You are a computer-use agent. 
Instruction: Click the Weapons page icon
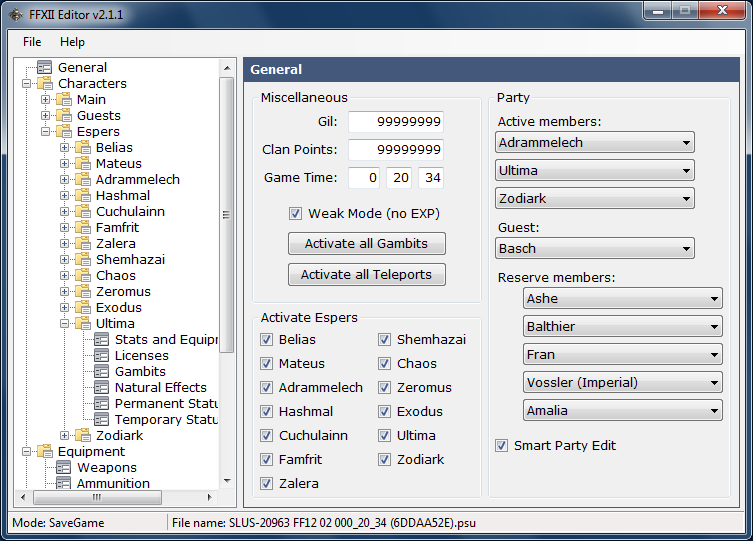click(63, 467)
